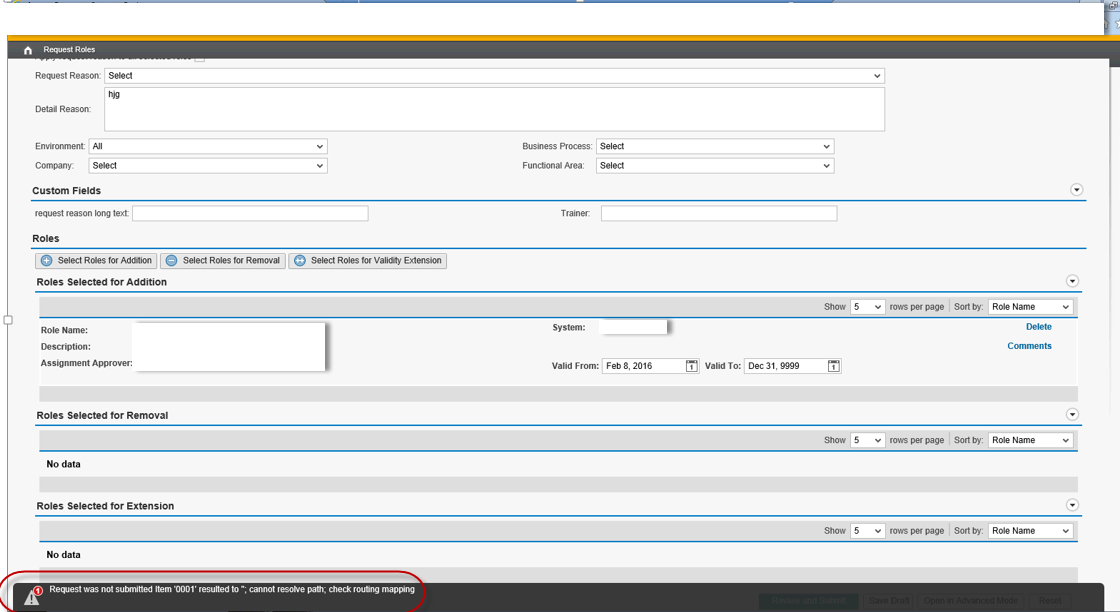Click Open in Advanced Mode button
The image size is (1120, 612).
[x=971, y=601]
